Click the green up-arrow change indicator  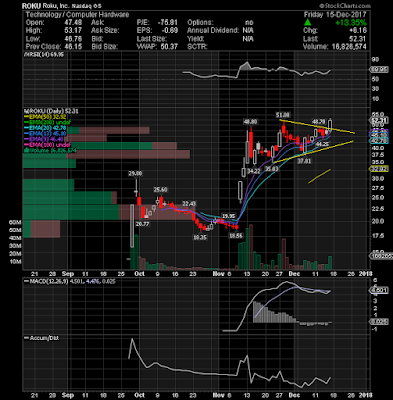[308, 23]
